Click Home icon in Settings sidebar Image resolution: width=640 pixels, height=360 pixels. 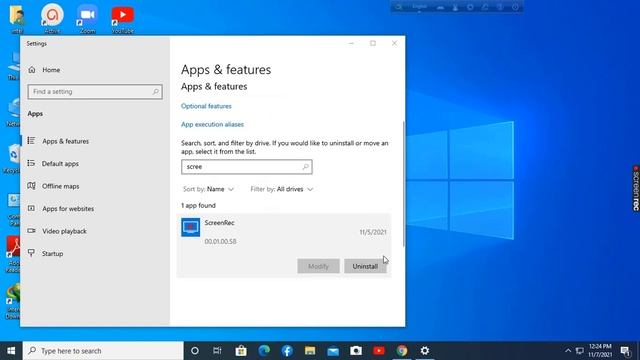click(32, 70)
